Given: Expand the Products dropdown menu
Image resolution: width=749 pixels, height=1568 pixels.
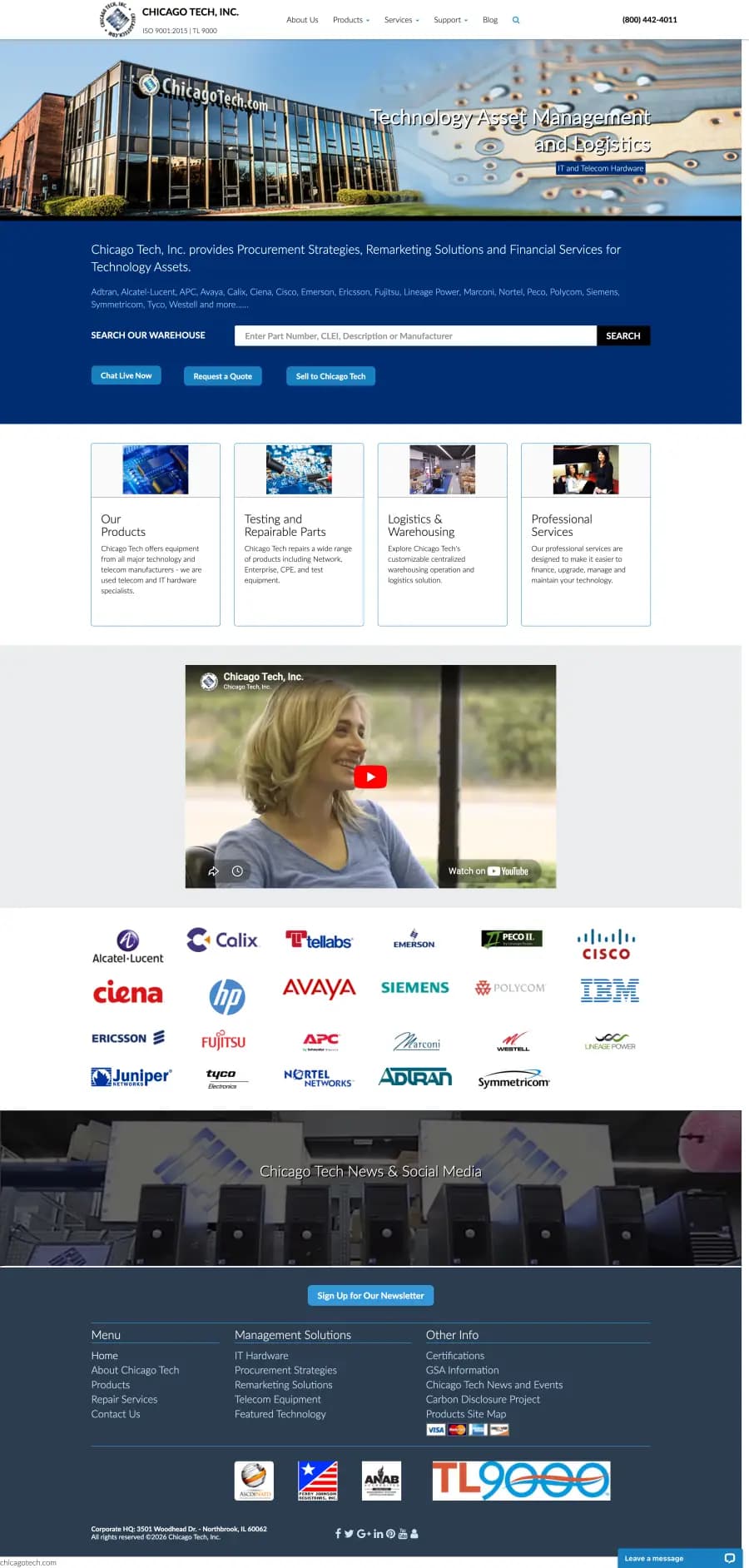Looking at the screenshot, I should pos(351,20).
